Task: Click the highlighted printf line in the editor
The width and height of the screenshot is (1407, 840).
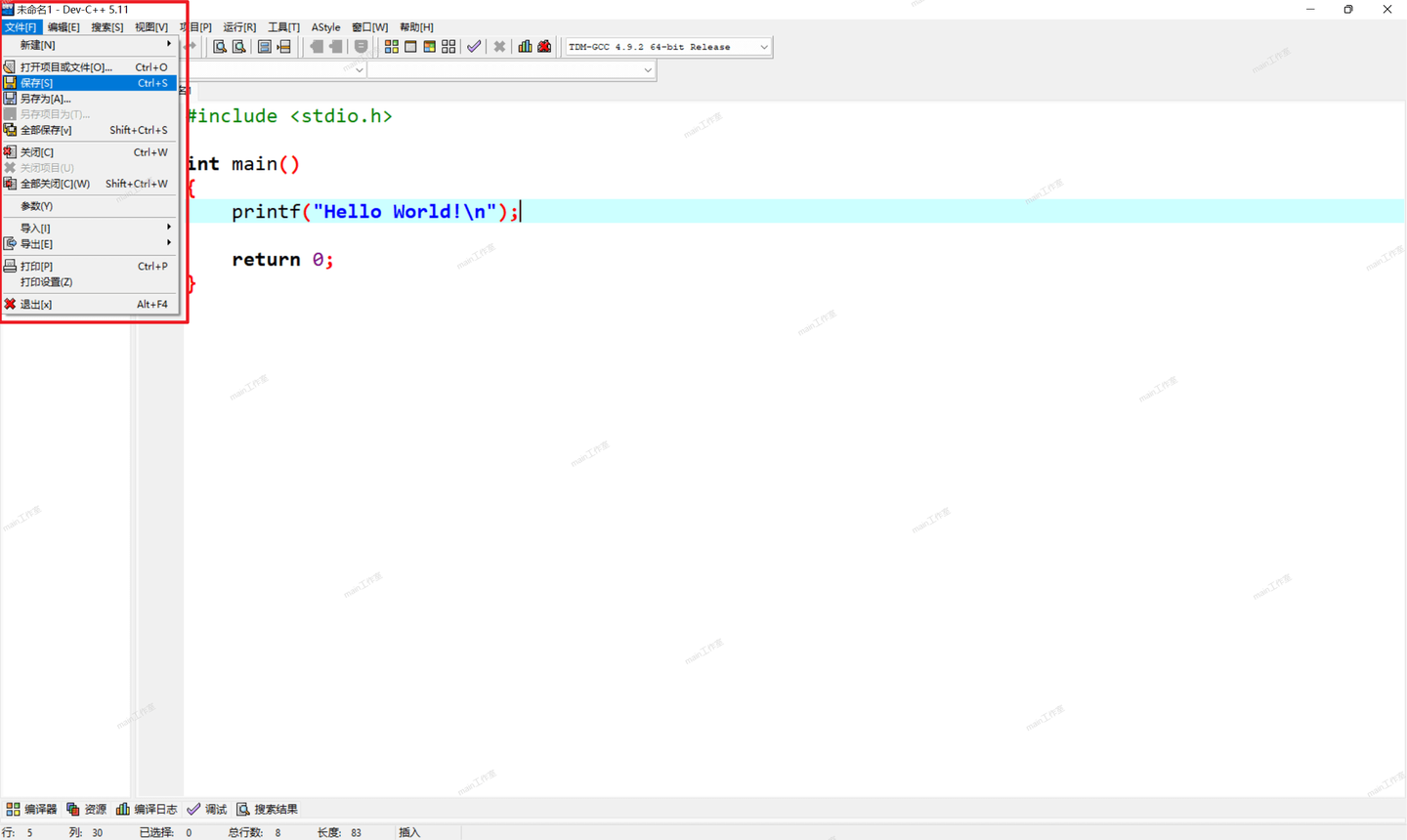Action: 371,211
